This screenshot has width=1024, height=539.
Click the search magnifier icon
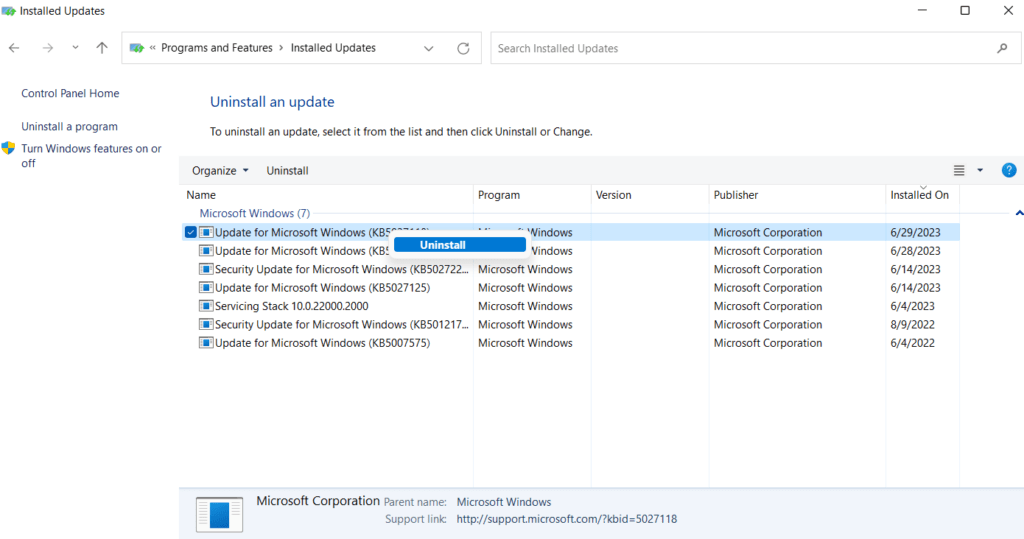pos(1002,48)
